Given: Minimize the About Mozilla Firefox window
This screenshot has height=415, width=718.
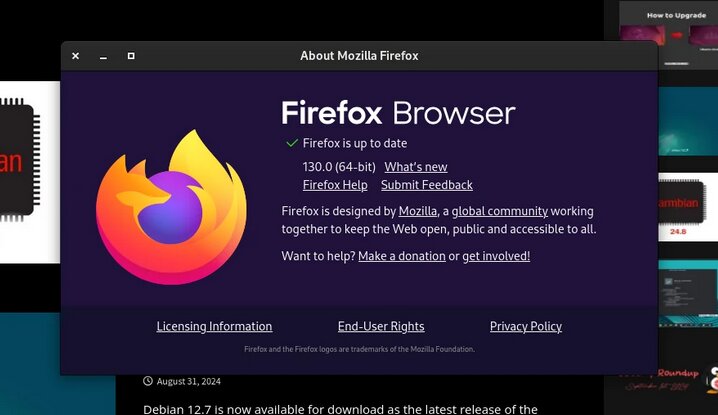Looking at the screenshot, I should pos(103,56).
